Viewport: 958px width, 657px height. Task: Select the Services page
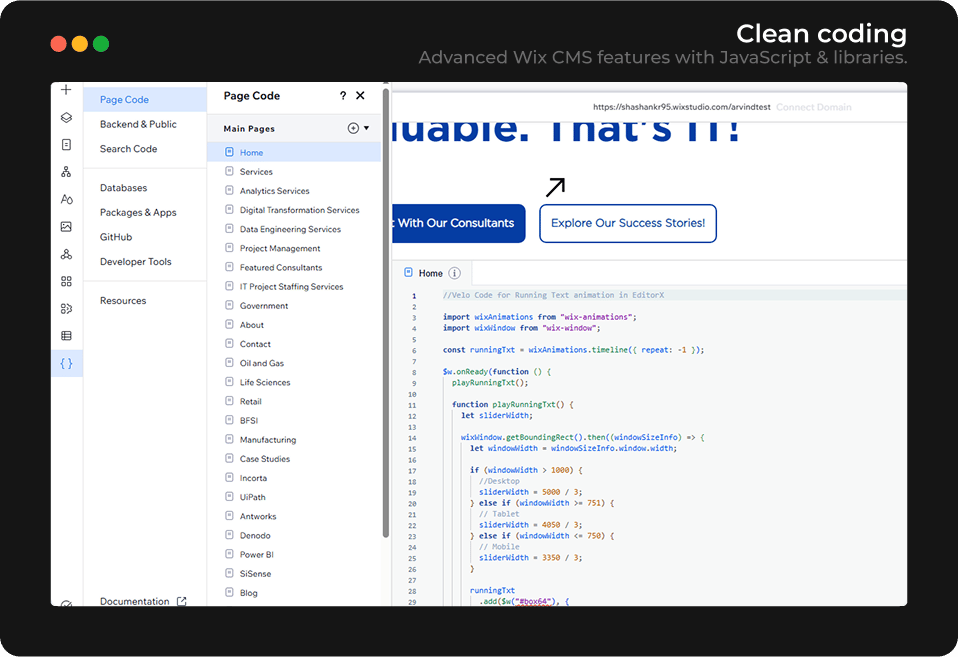point(294,172)
